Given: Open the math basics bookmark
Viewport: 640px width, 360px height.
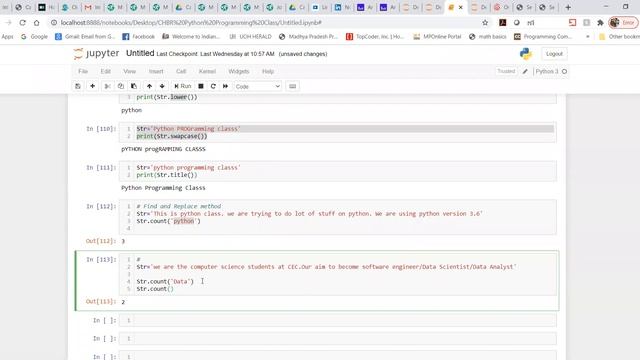Looking at the screenshot, I should pos(488,37).
